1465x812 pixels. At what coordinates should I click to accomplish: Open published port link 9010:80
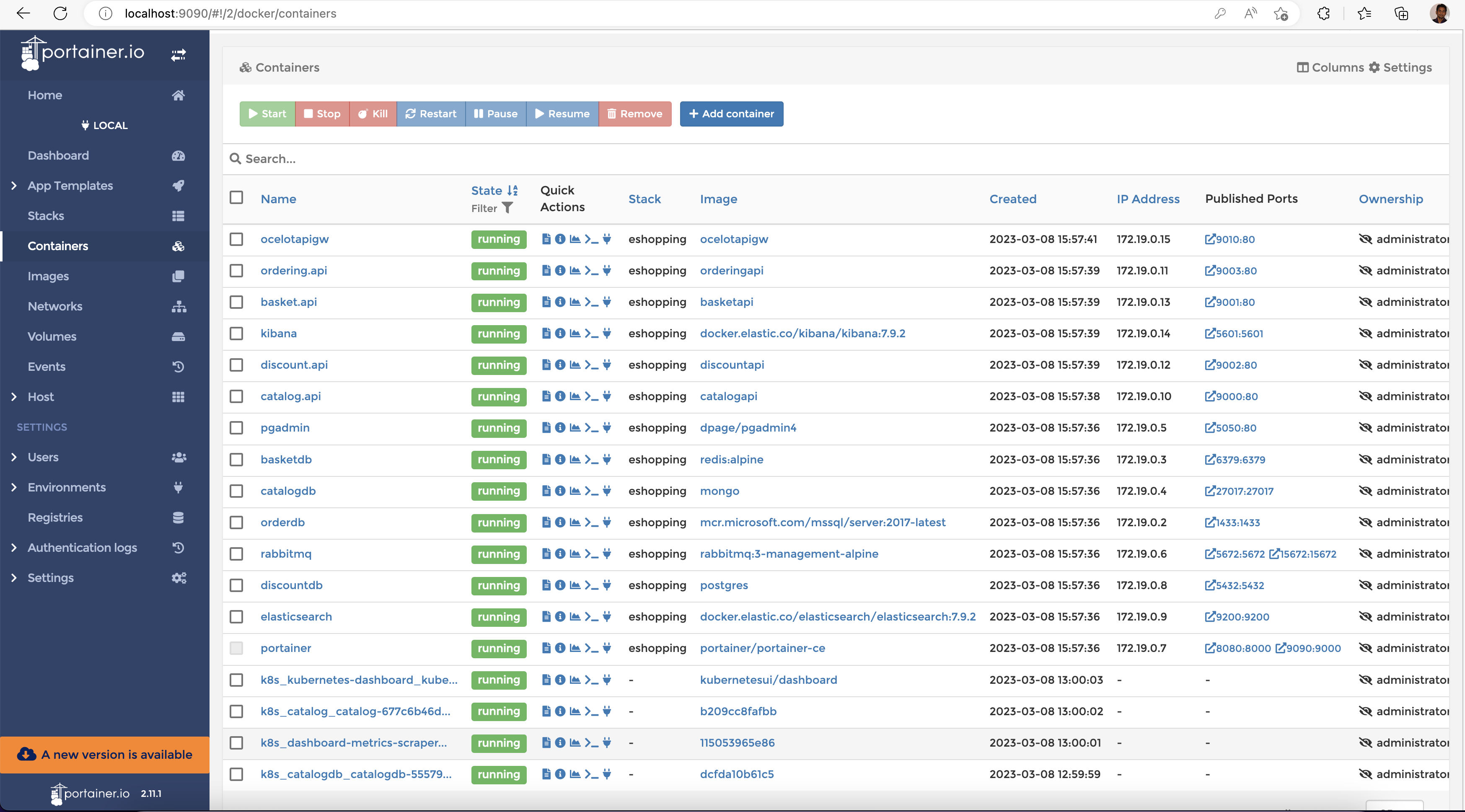coord(1229,239)
